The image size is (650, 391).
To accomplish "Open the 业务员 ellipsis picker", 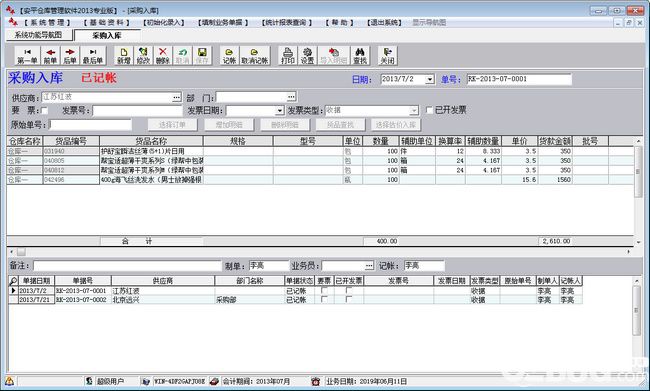I will click(x=369, y=265).
